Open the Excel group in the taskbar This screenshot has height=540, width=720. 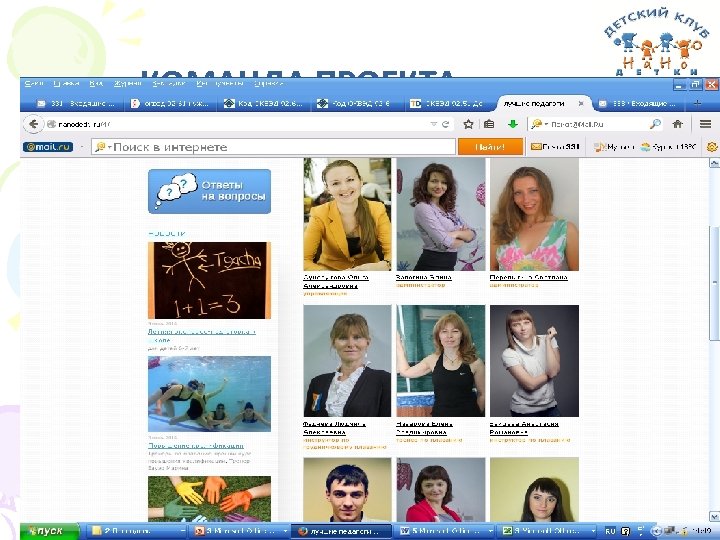548,531
